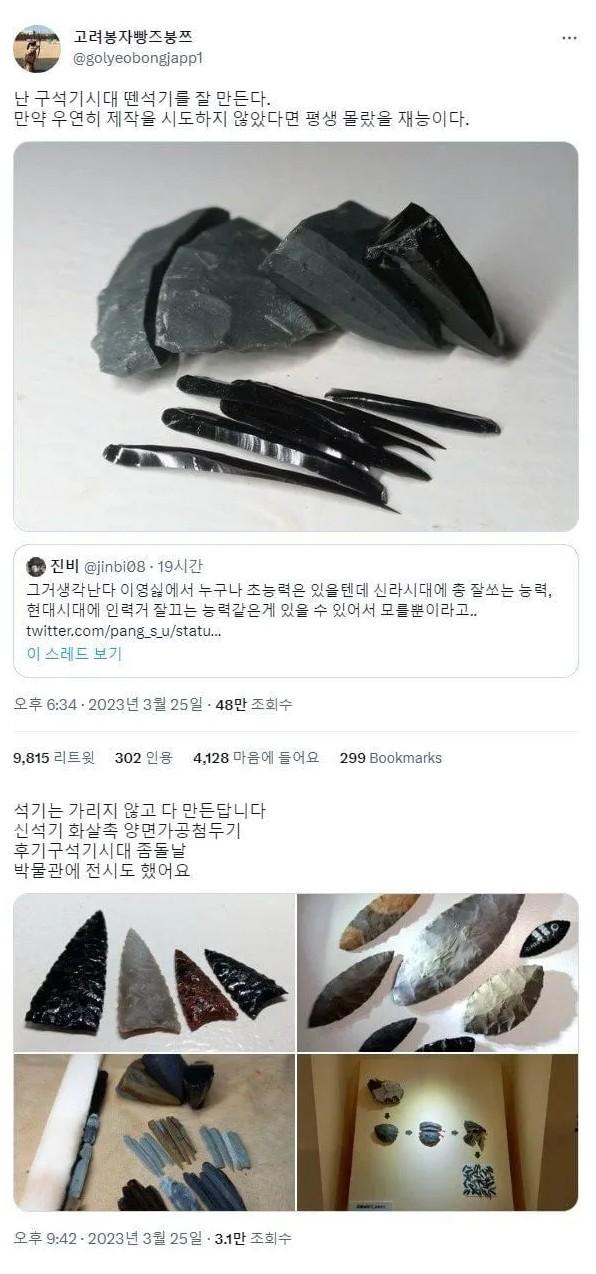Open the large obsidian blades photo

(x=296, y=336)
